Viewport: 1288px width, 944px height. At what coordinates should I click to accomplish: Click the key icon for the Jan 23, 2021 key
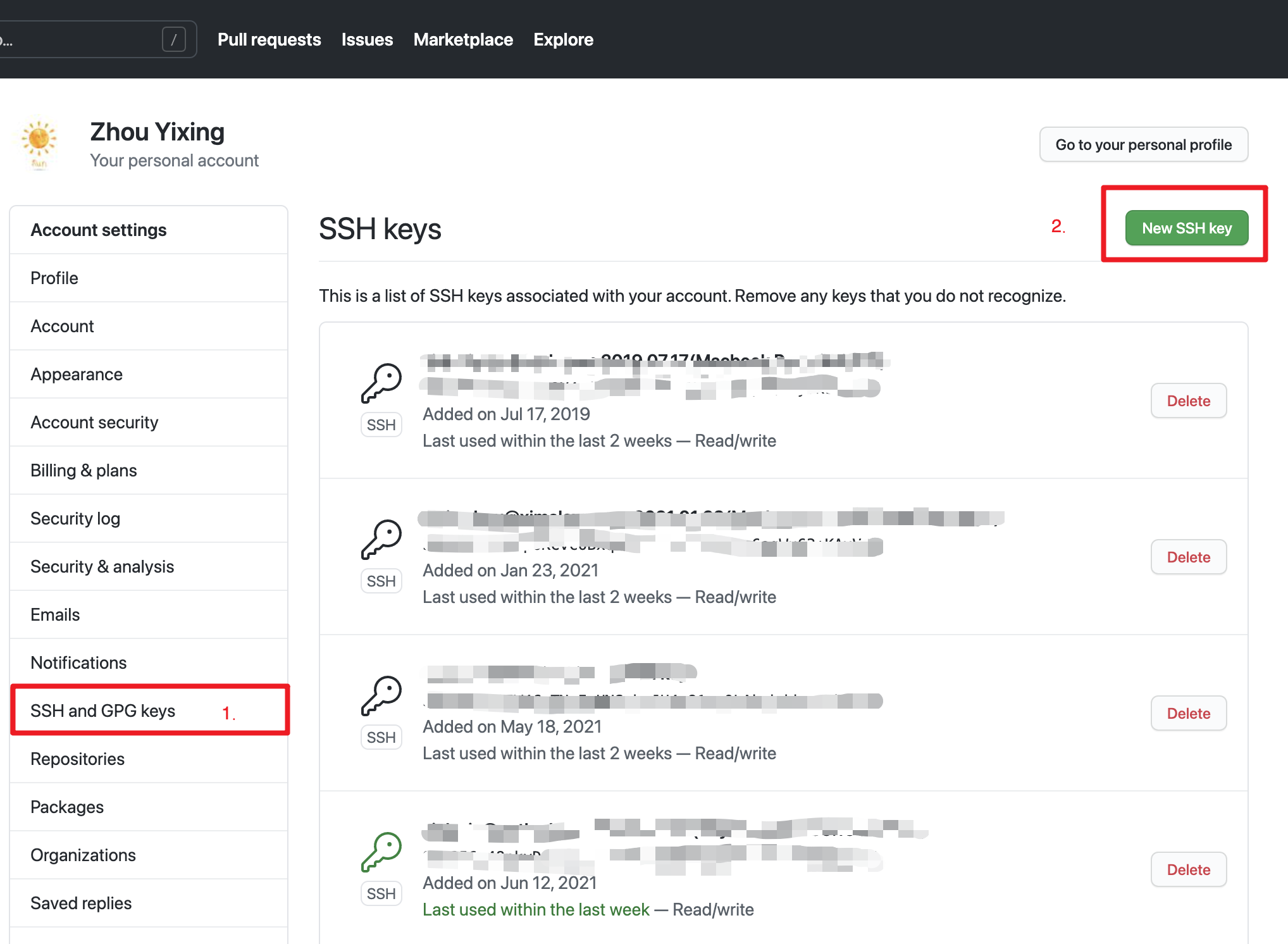click(x=381, y=540)
